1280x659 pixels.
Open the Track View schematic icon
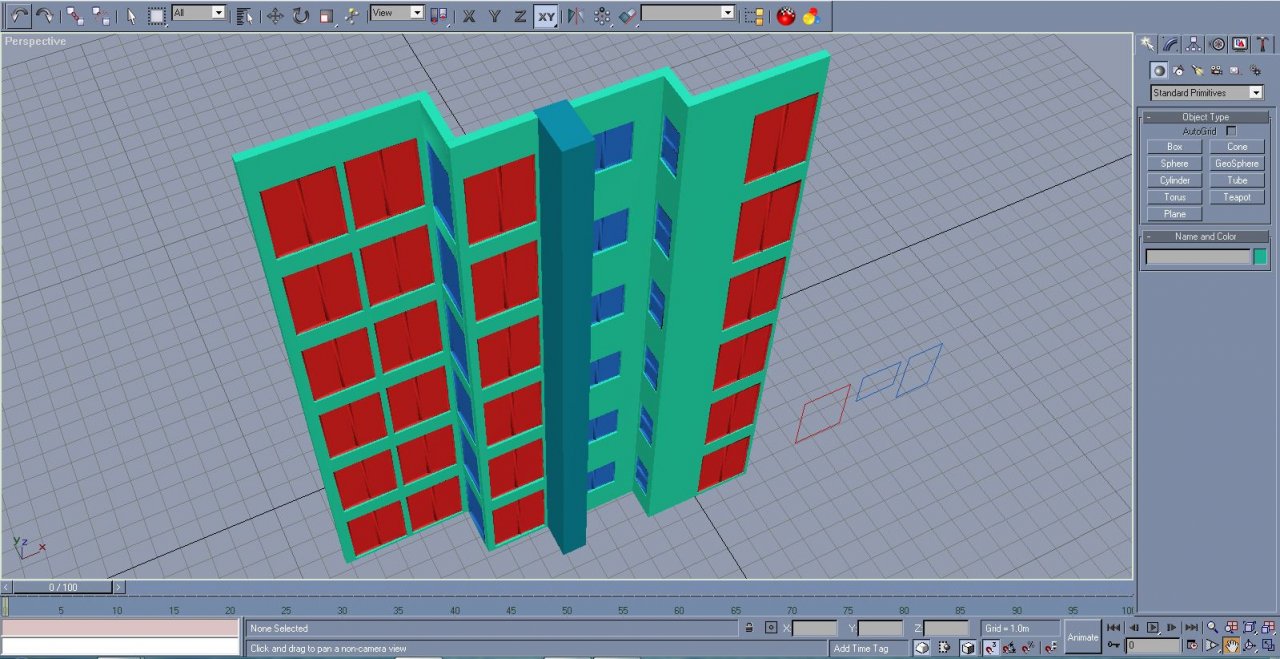click(x=755, y=15)
